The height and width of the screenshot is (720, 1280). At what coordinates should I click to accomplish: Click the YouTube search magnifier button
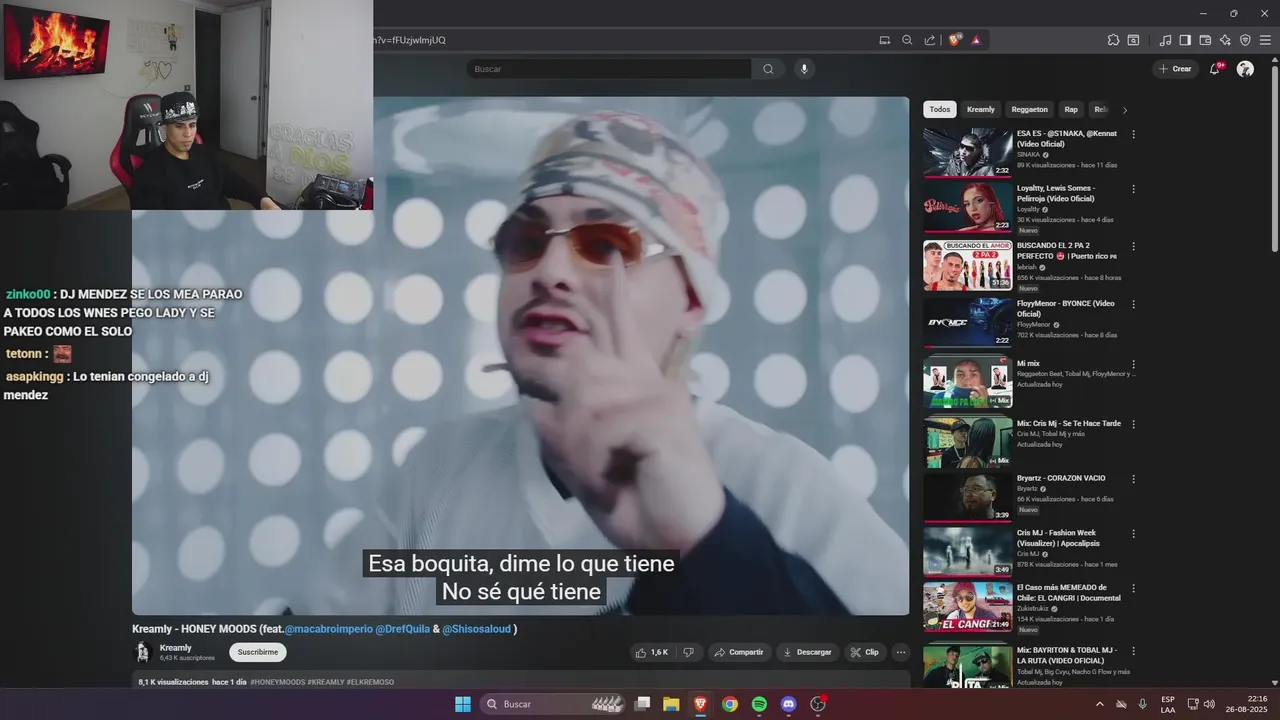768,69
